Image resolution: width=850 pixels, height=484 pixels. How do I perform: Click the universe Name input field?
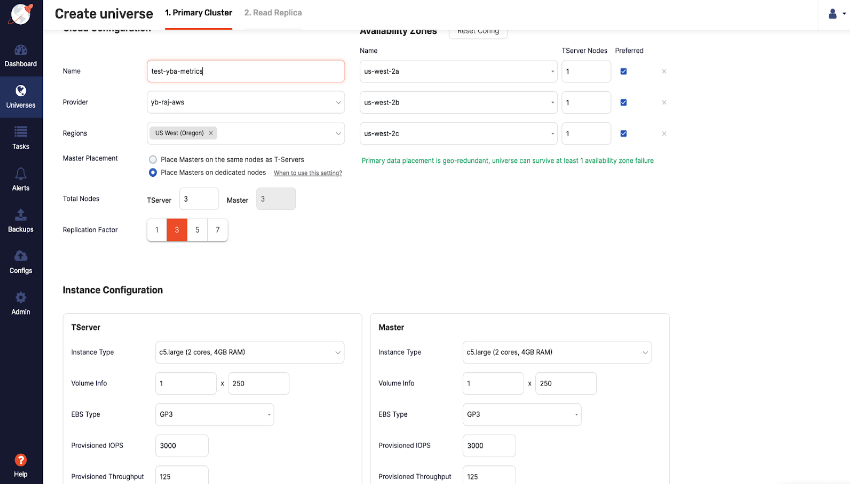coord(245,71)
